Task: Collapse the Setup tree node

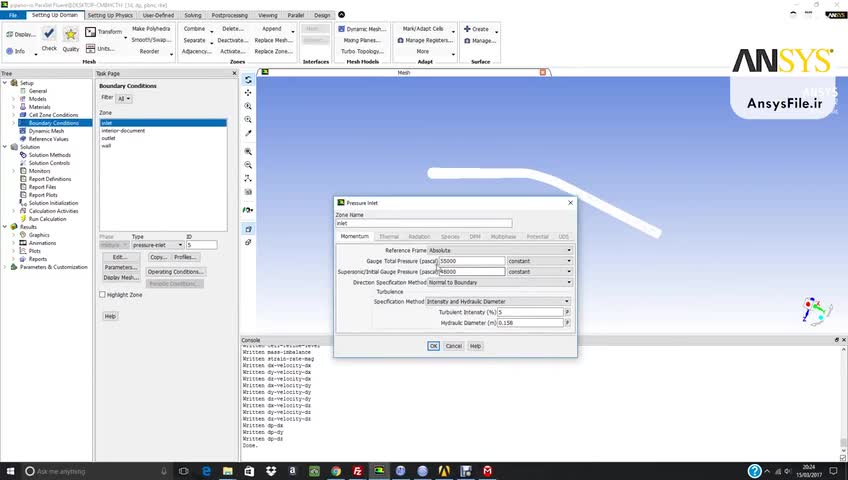Action: (x=5, y=83)
